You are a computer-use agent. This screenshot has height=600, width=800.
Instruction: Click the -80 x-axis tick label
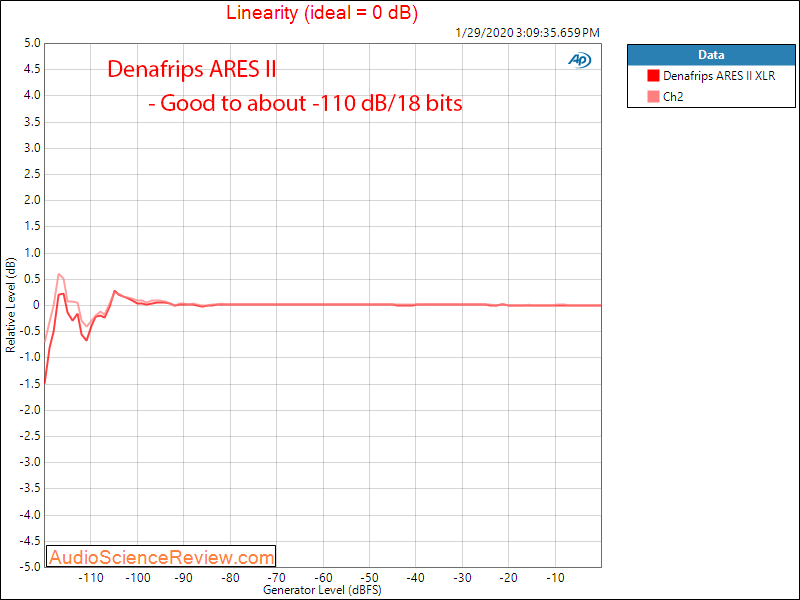tap(230, 578)
